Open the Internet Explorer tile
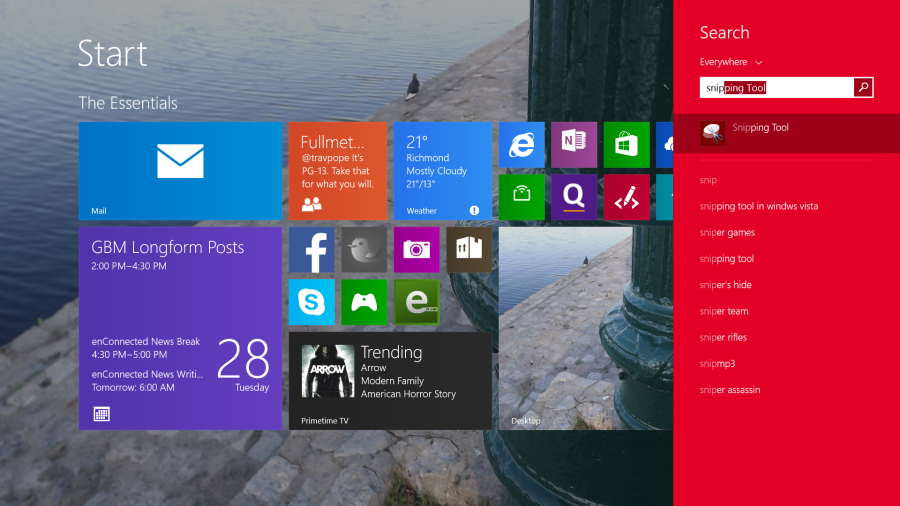This screenshot has width=900, height=506. [522, 145]
